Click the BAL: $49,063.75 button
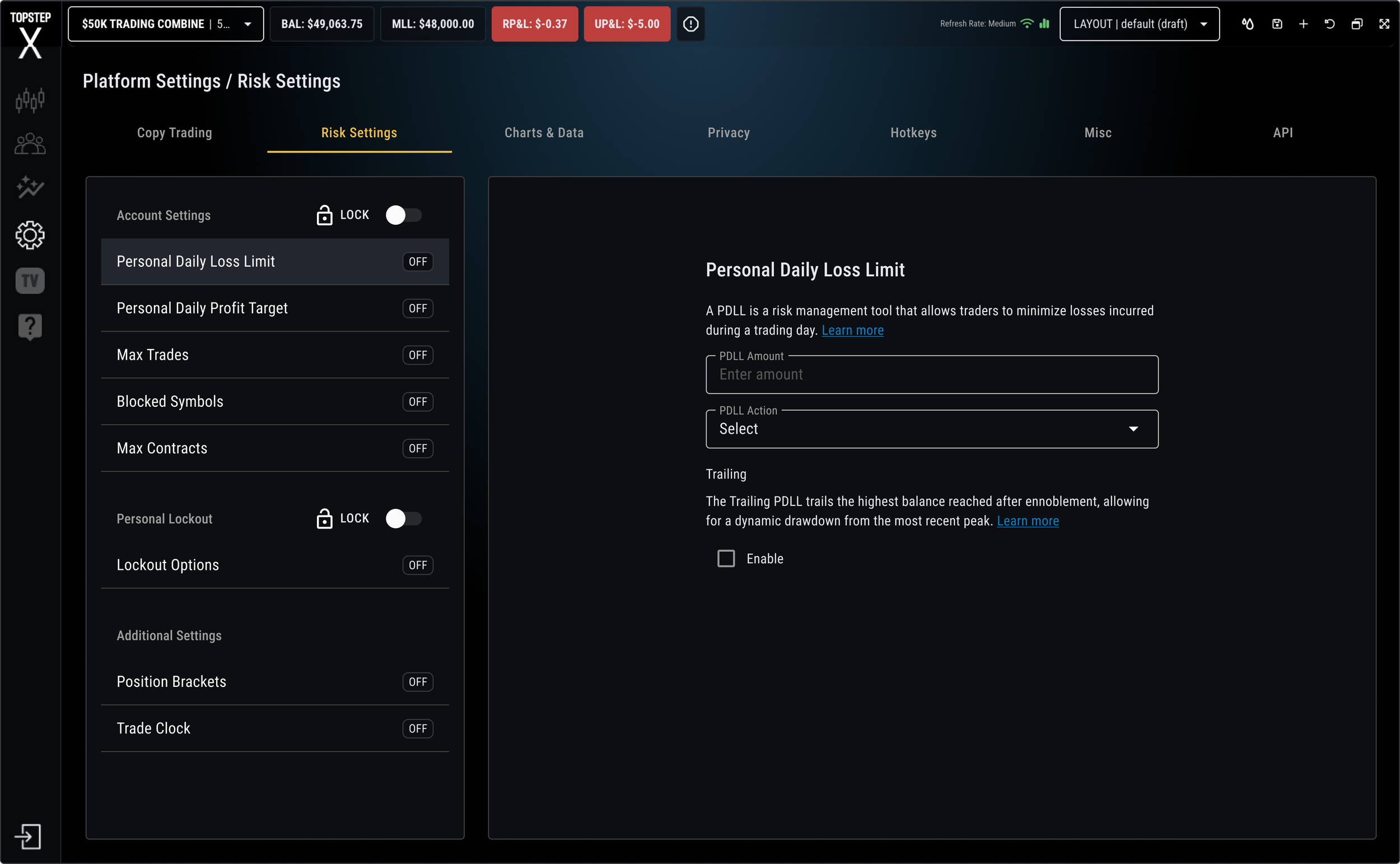The image size is (1400, 864). [x=321, y=24]
